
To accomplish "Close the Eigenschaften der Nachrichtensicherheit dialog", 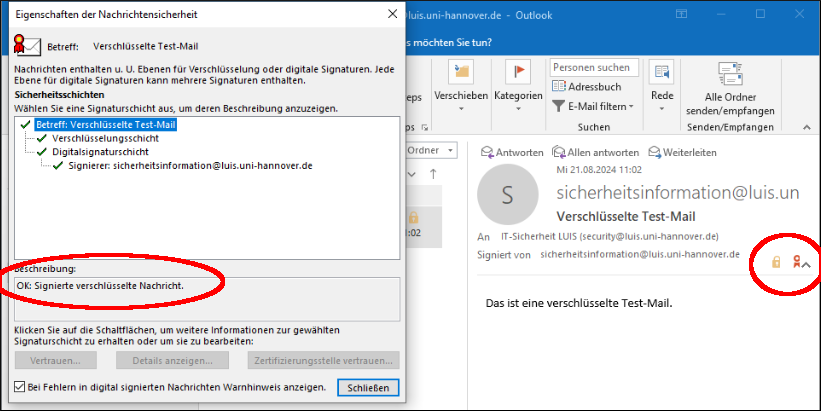I will click(392, 14).
